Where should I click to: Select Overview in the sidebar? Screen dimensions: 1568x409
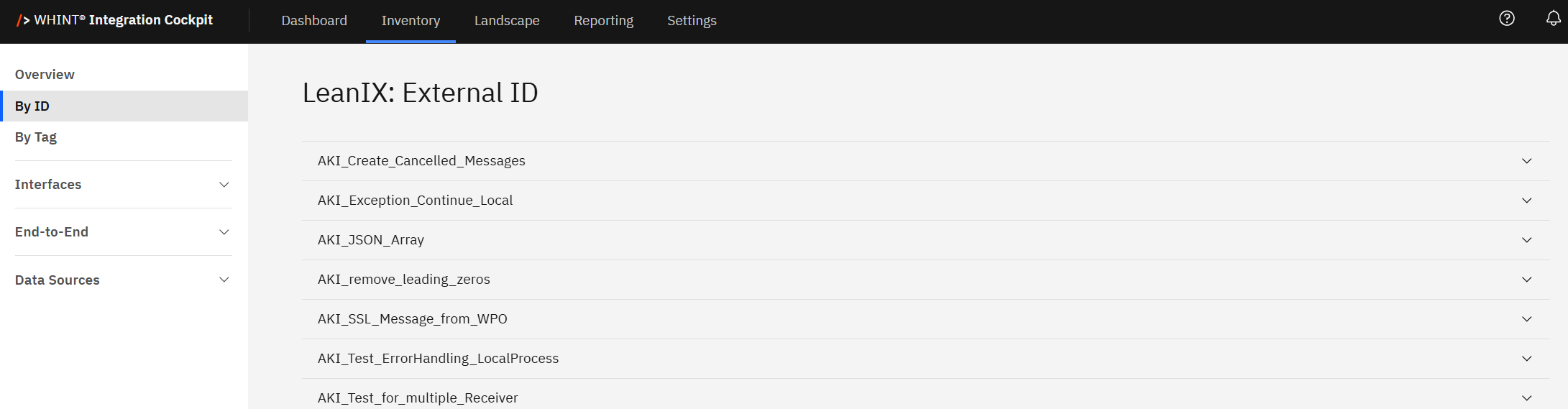coord(45,75)
